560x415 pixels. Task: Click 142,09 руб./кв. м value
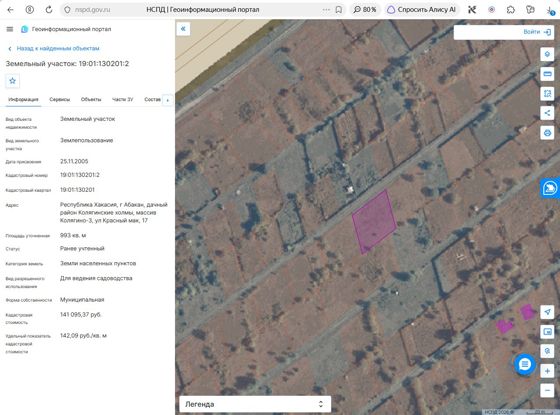83,336
